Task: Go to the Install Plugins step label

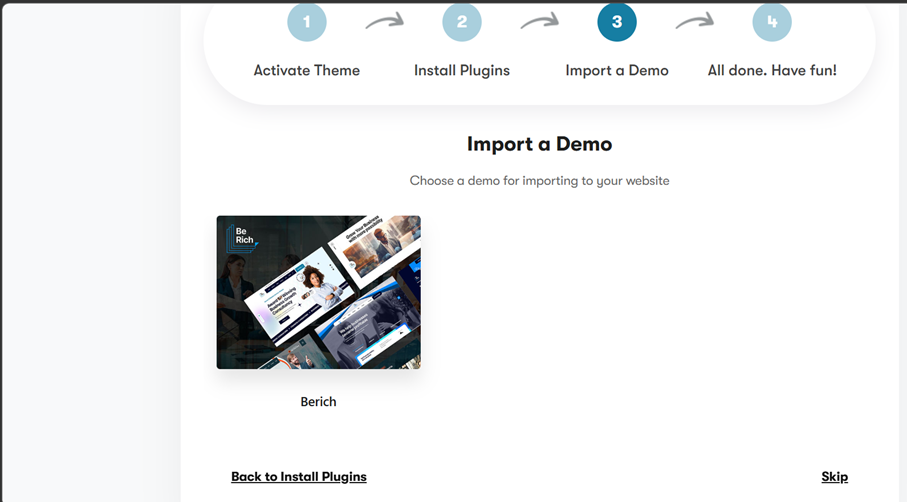Action: (461, 71)
